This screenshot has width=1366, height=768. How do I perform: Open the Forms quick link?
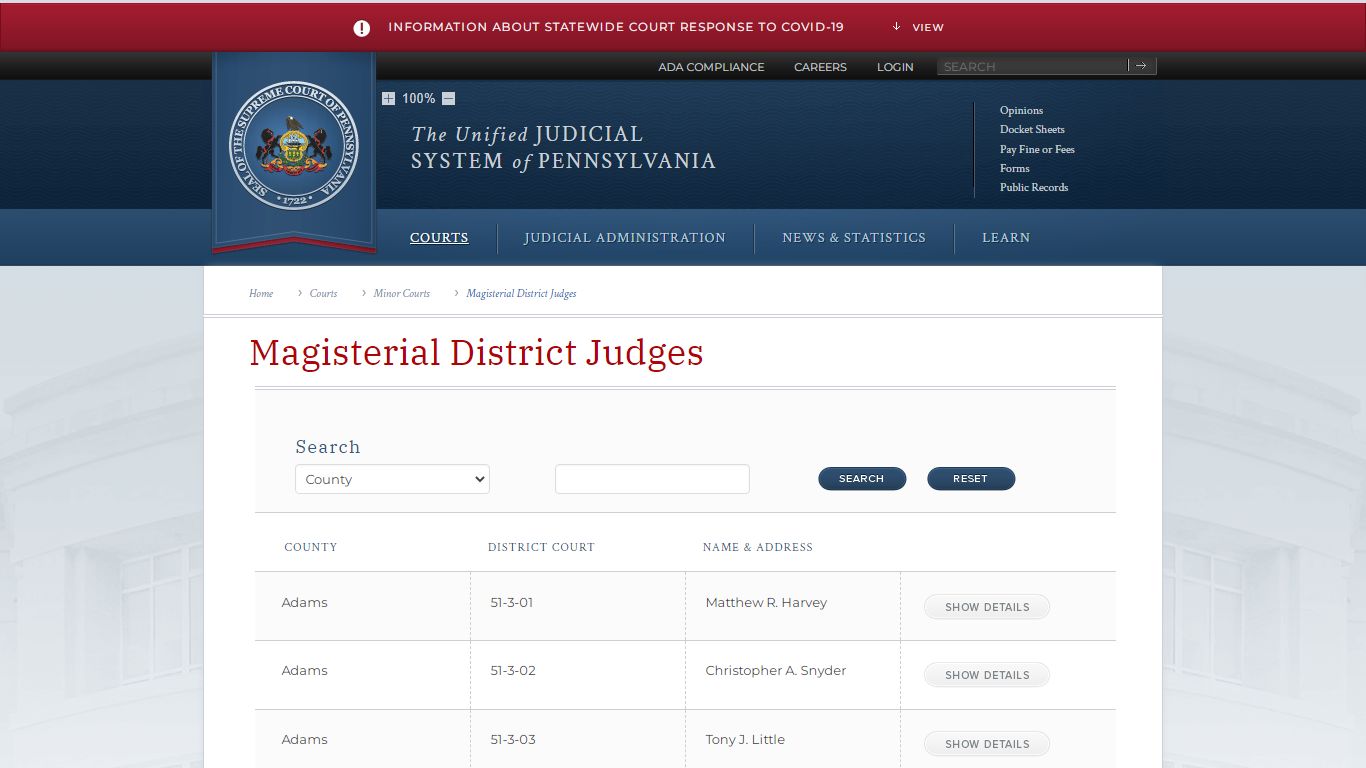coord(1014,168)
